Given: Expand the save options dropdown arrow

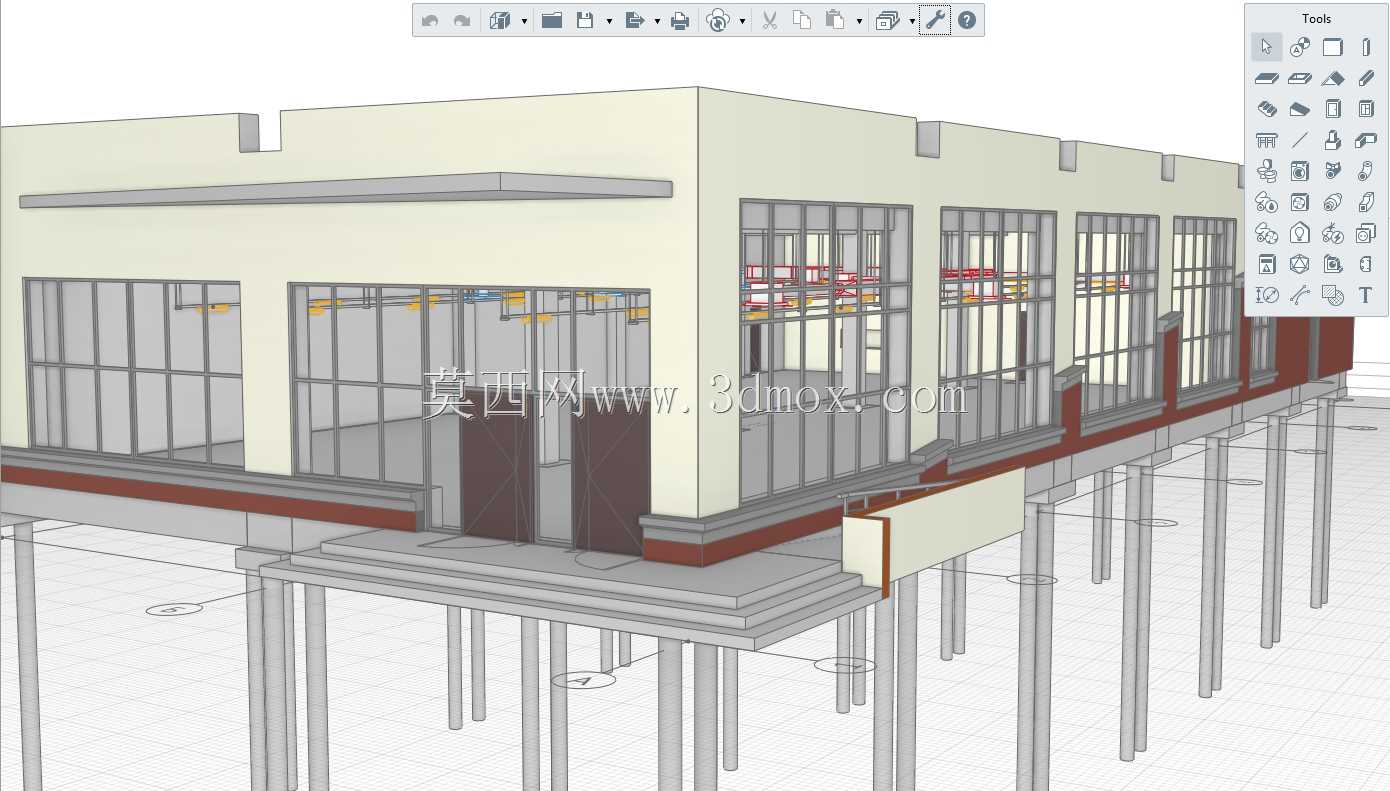Looking at the screenshot, I should click(x=609, y=21).
